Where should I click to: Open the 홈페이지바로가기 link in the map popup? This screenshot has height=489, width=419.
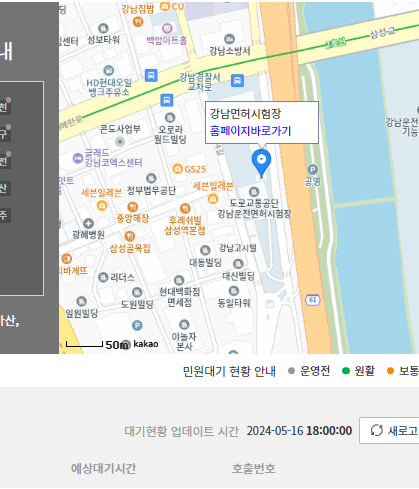[x=250, y=131]
